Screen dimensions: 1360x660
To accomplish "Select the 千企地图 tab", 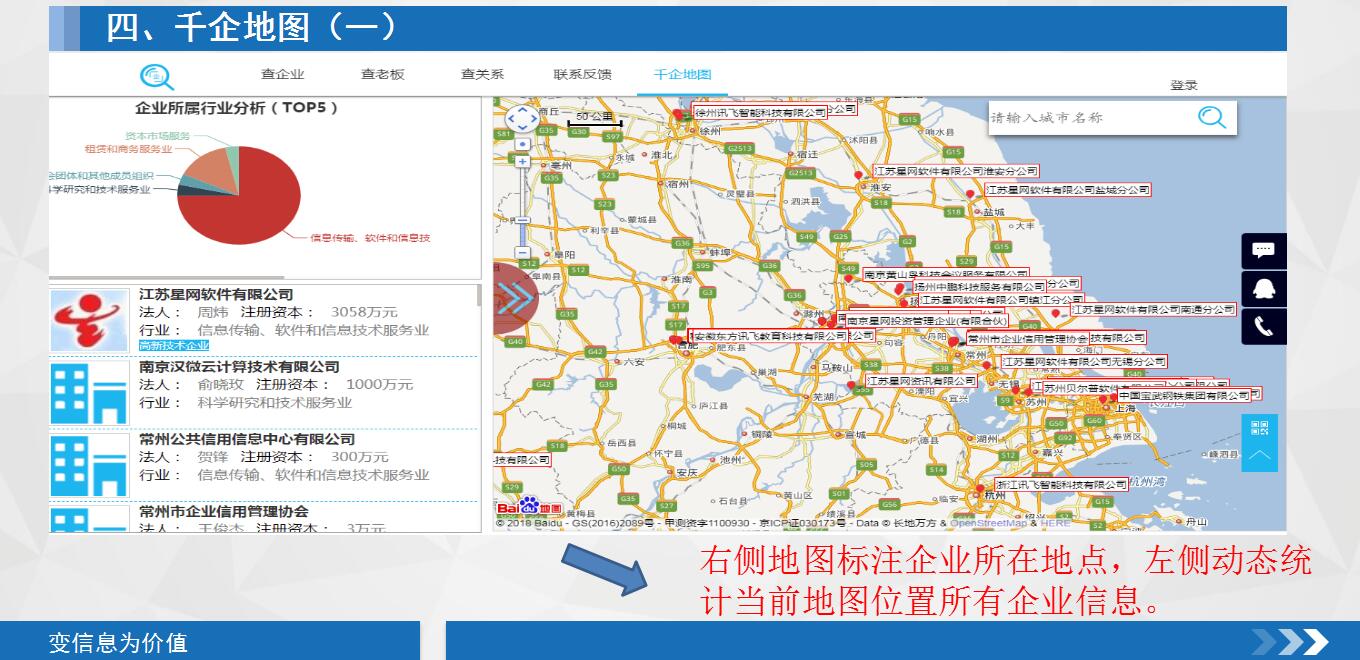I will [x=682, y=75].
